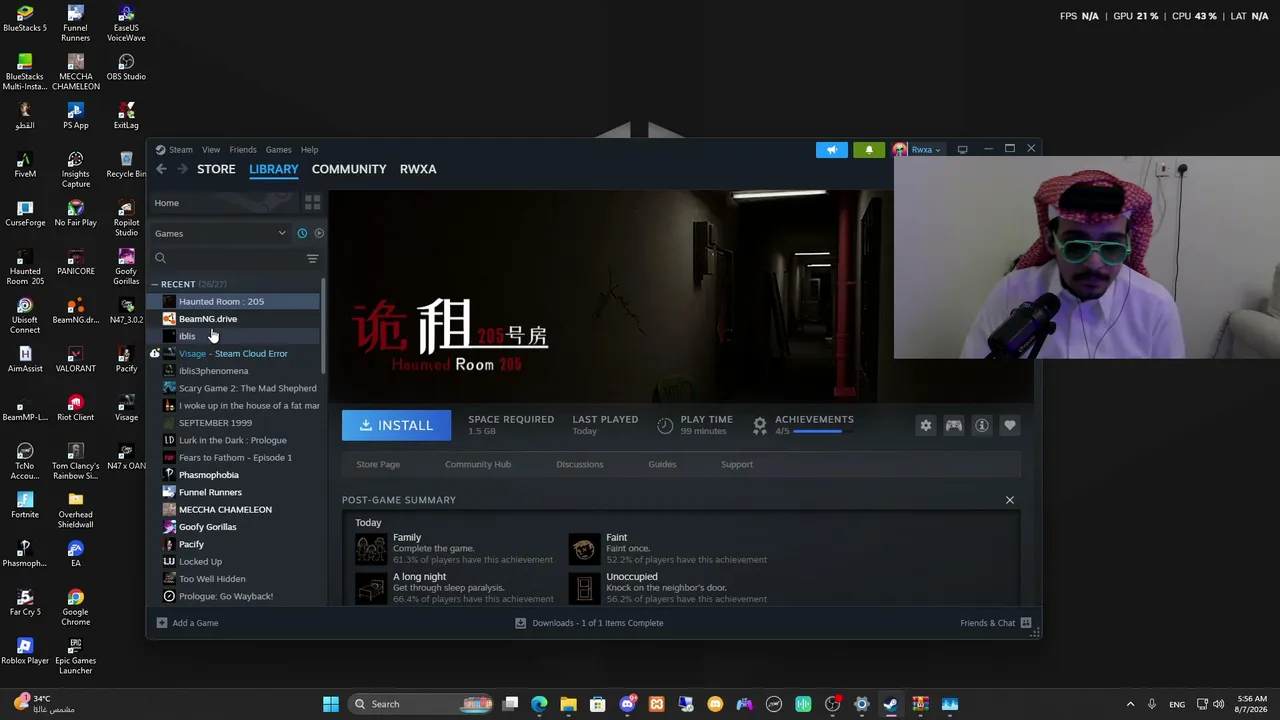Screen dimensions: 1280x720
Task: Open the Friends menu
Action: coord(243,150)
